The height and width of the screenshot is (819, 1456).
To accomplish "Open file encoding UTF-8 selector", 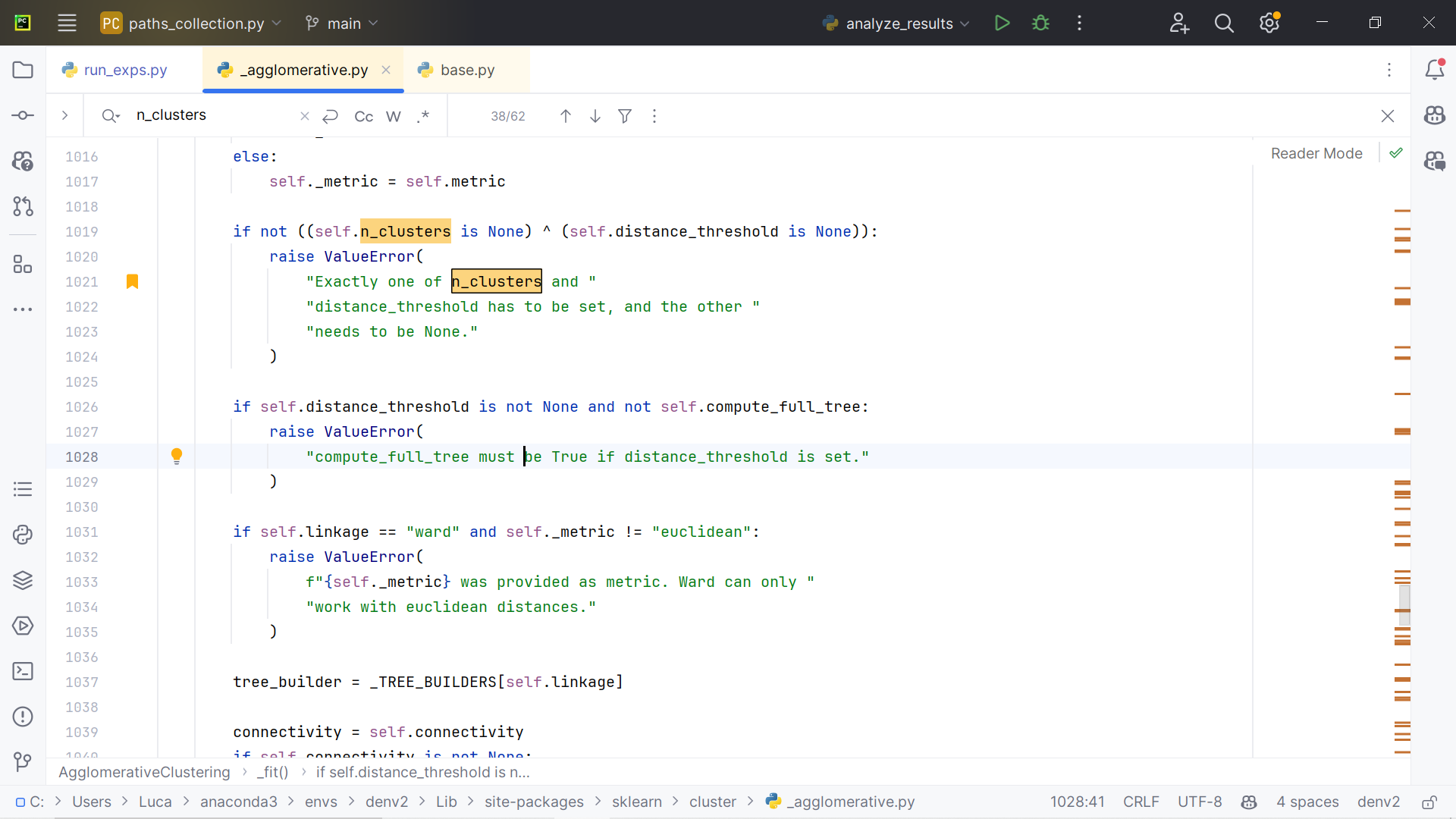I will [1200, 802].
